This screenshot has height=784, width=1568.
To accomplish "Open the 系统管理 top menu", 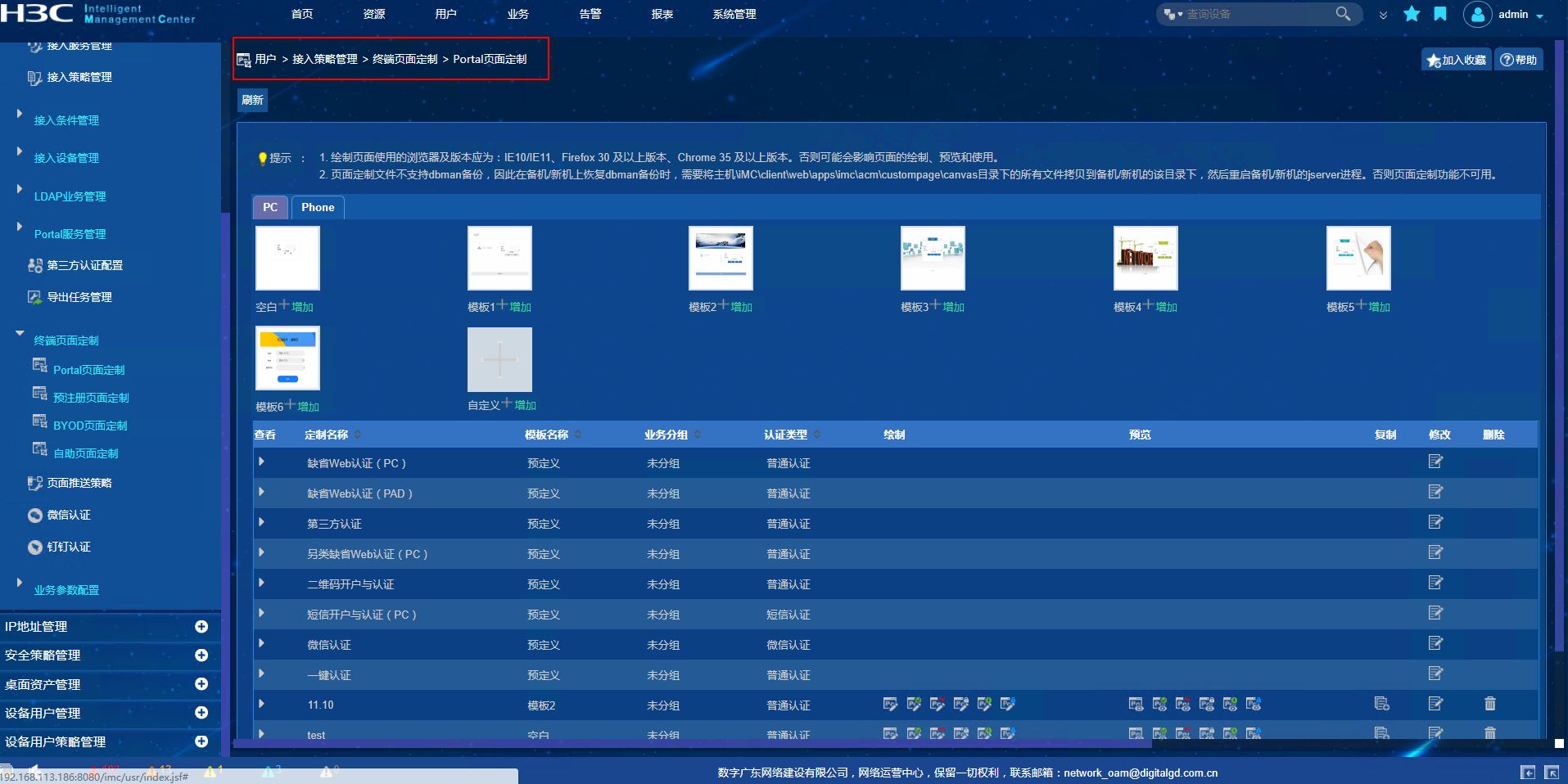I will pyautogui.click(x=734, y=14).
